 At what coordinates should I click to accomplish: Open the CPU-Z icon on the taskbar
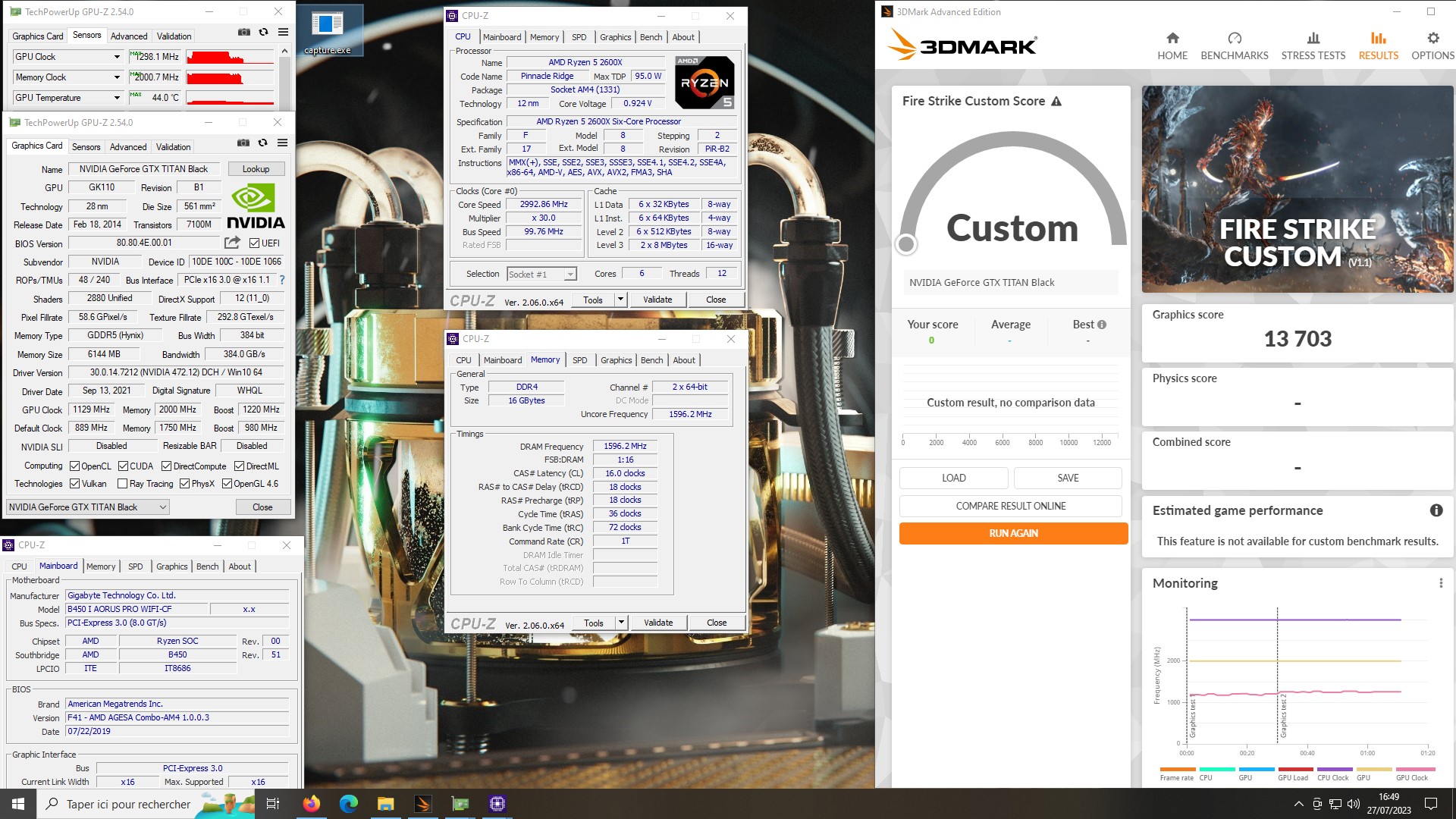[497, 804]
